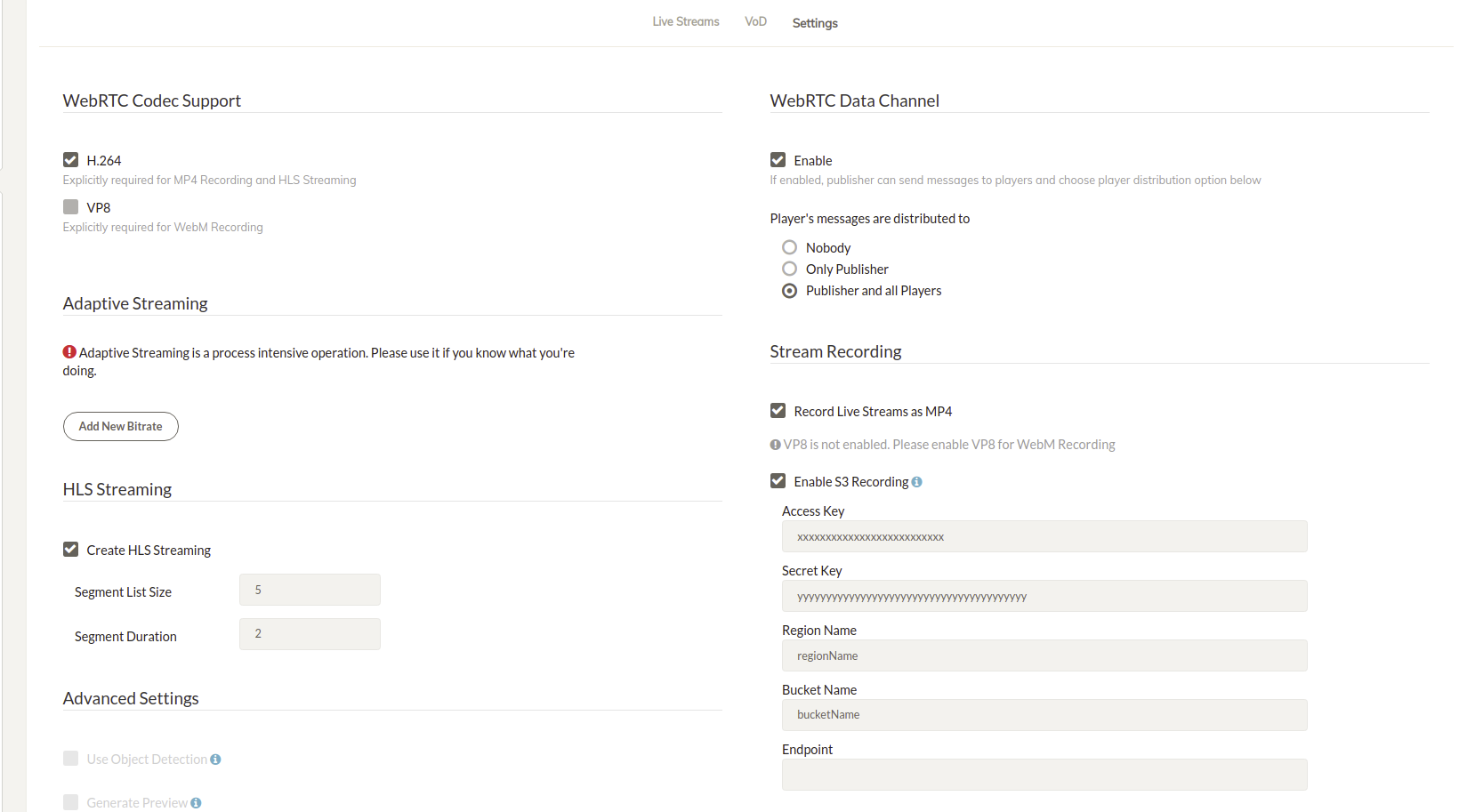This screenshot has width=1459, height=812.
Task: Check the Generate Preview checkbox
Action: click(x=70, y=802)
